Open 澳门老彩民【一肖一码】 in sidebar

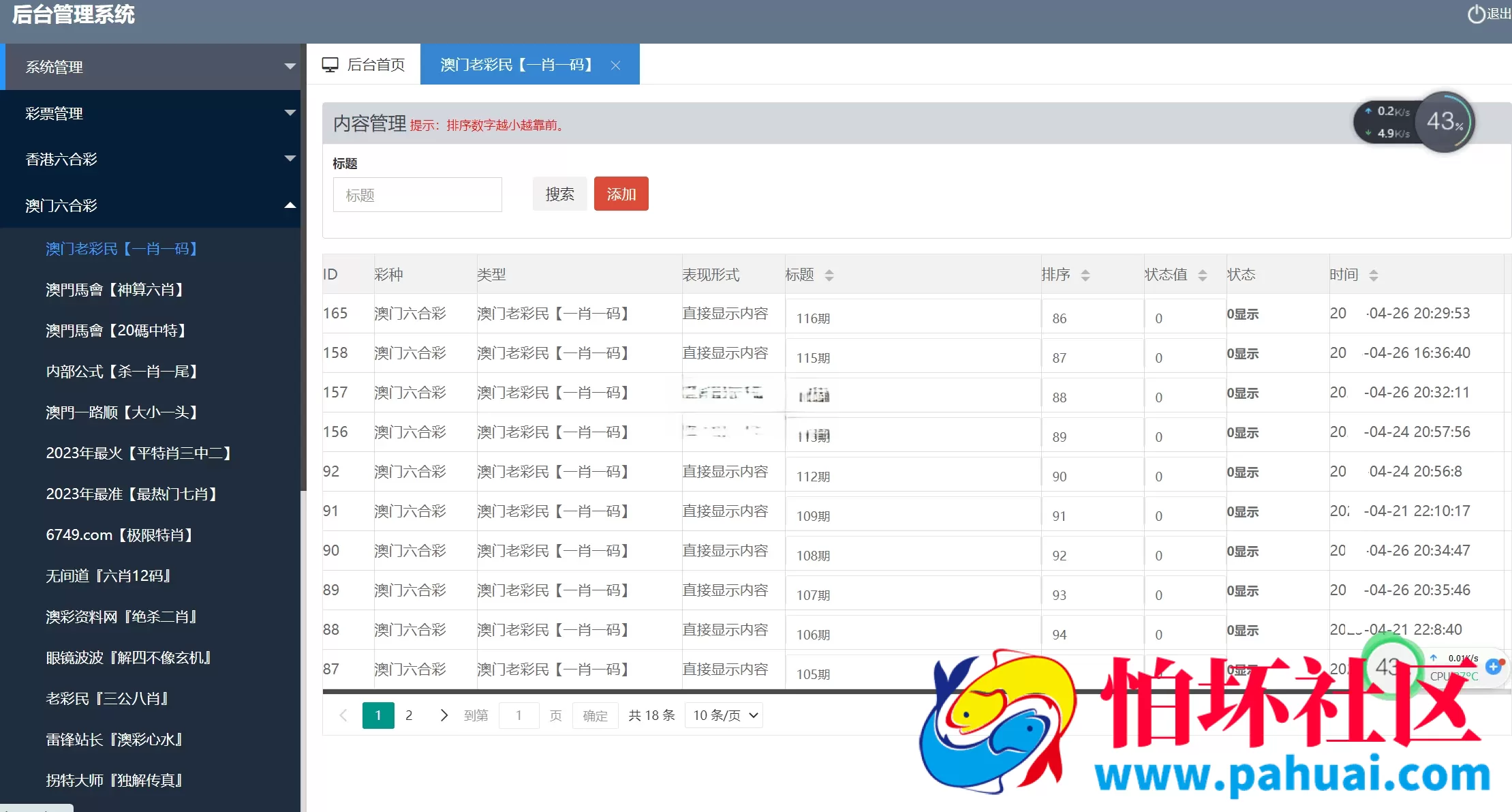point(121,249)
